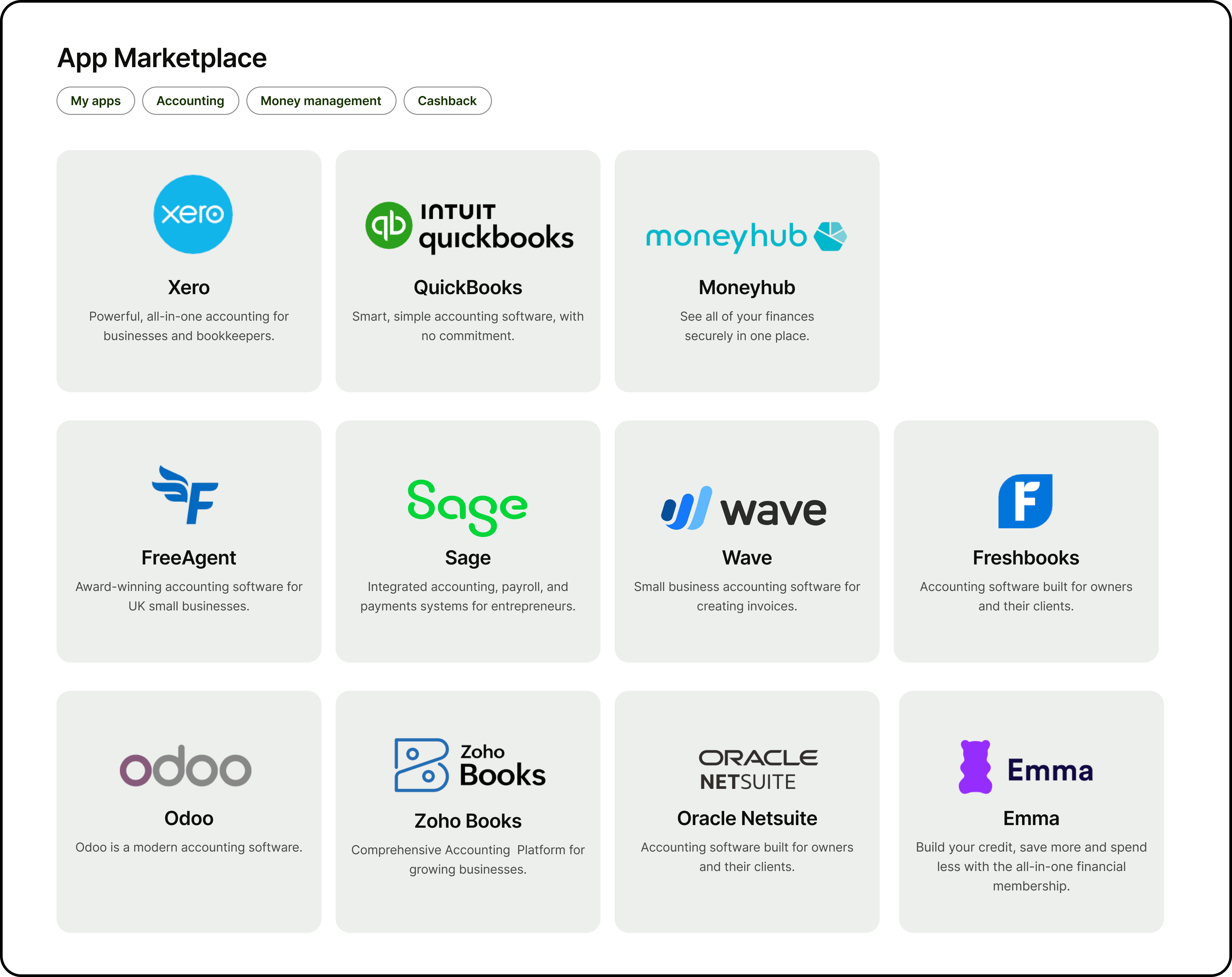This screenshot has height=977, width=1232.
Task: Open the Zoho Books logo
Action: click(x=469, y=765)
